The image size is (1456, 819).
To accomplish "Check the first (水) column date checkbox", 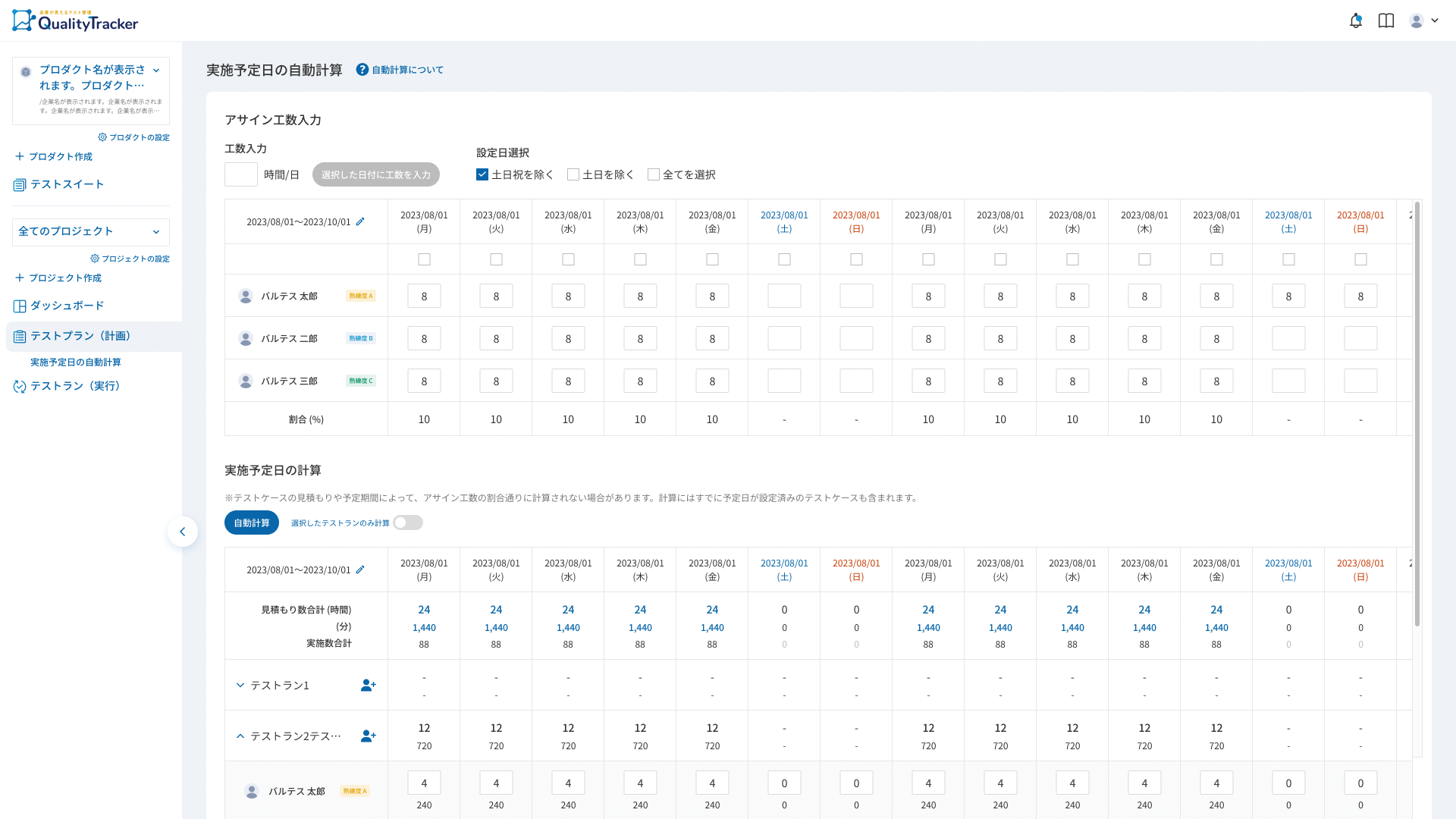I will point(569,259).
